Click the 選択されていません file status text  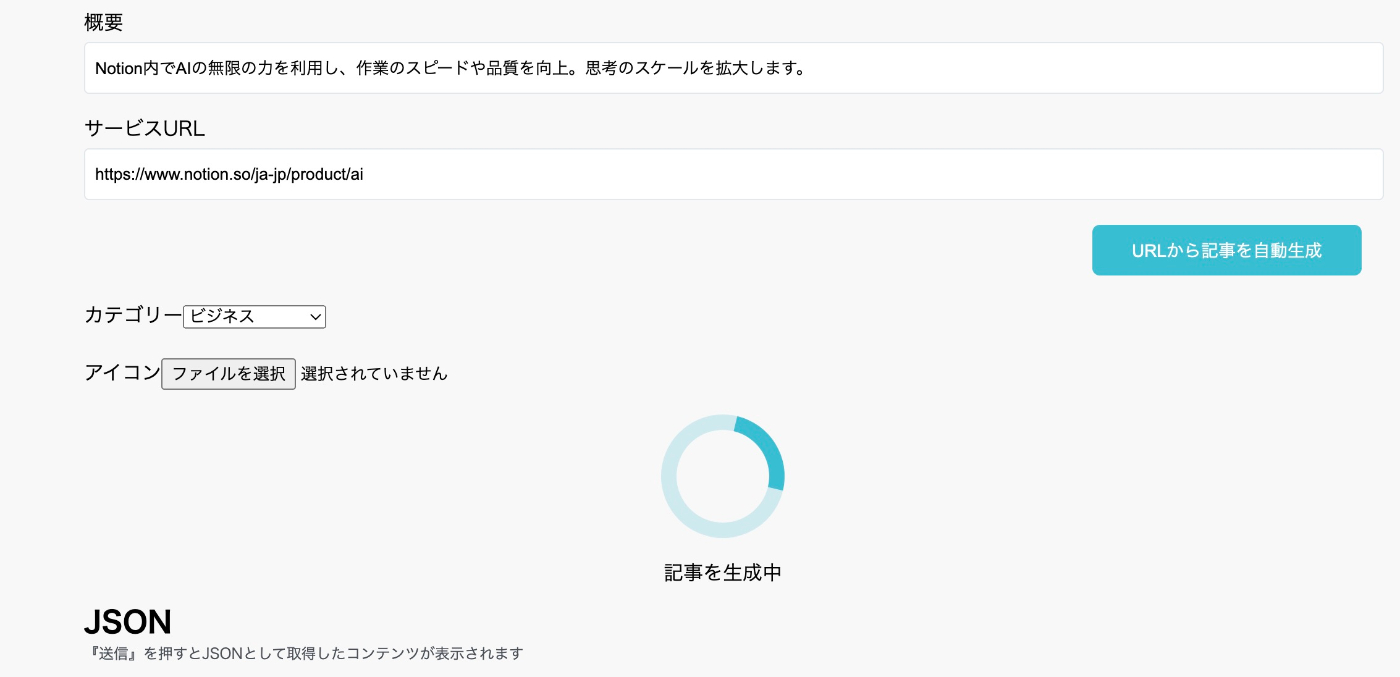tap(374, 374)
